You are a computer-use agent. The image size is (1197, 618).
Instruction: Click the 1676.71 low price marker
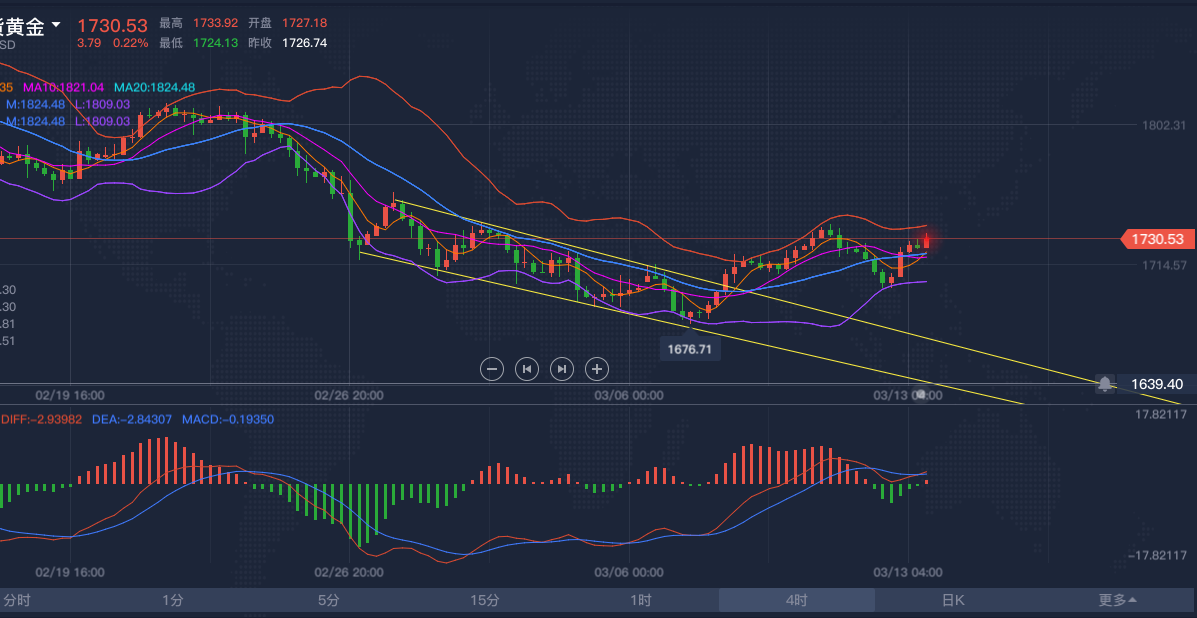point(691,349)
